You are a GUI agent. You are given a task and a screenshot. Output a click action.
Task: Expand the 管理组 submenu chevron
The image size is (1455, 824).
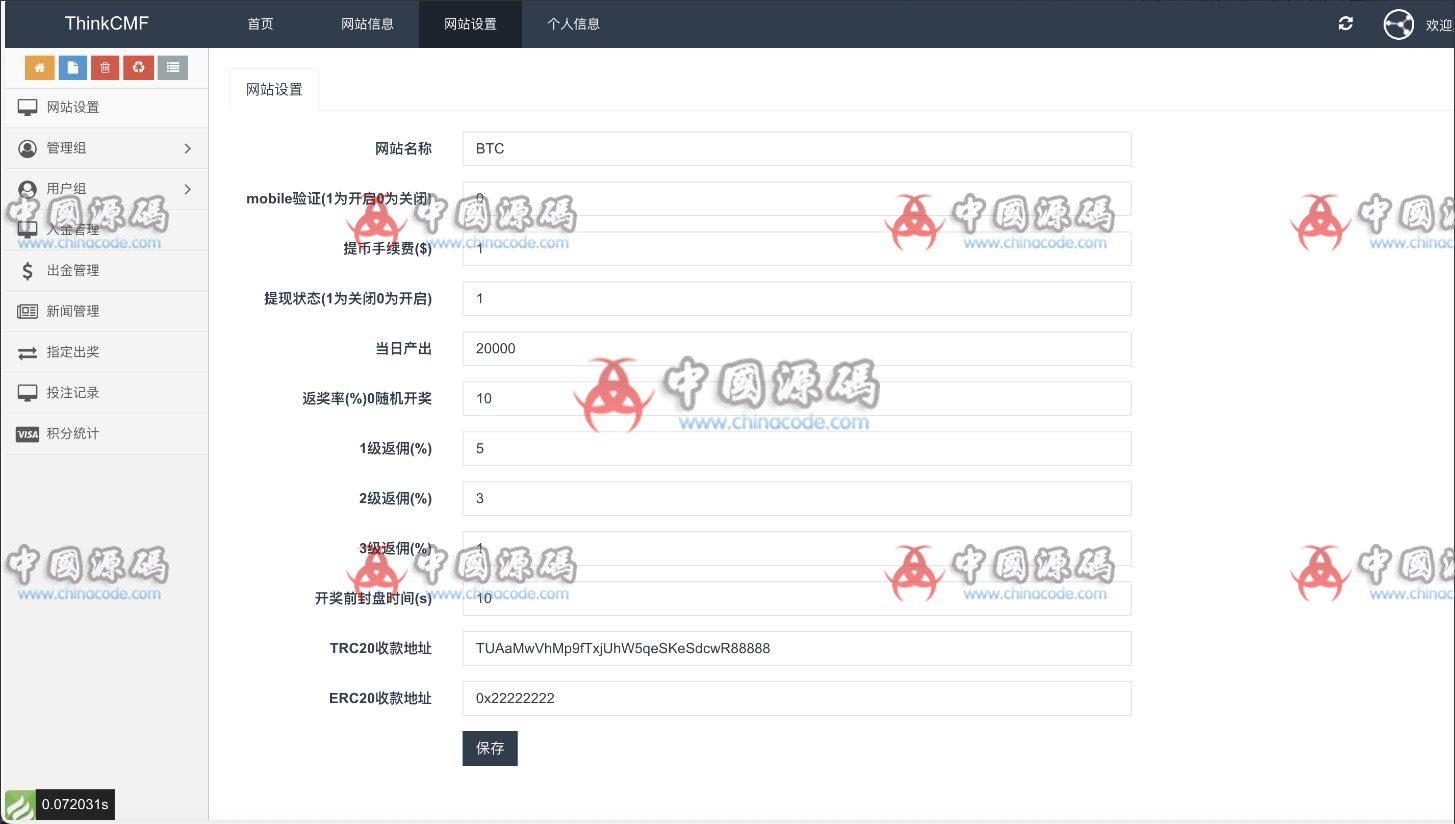(x=188, y=148)
